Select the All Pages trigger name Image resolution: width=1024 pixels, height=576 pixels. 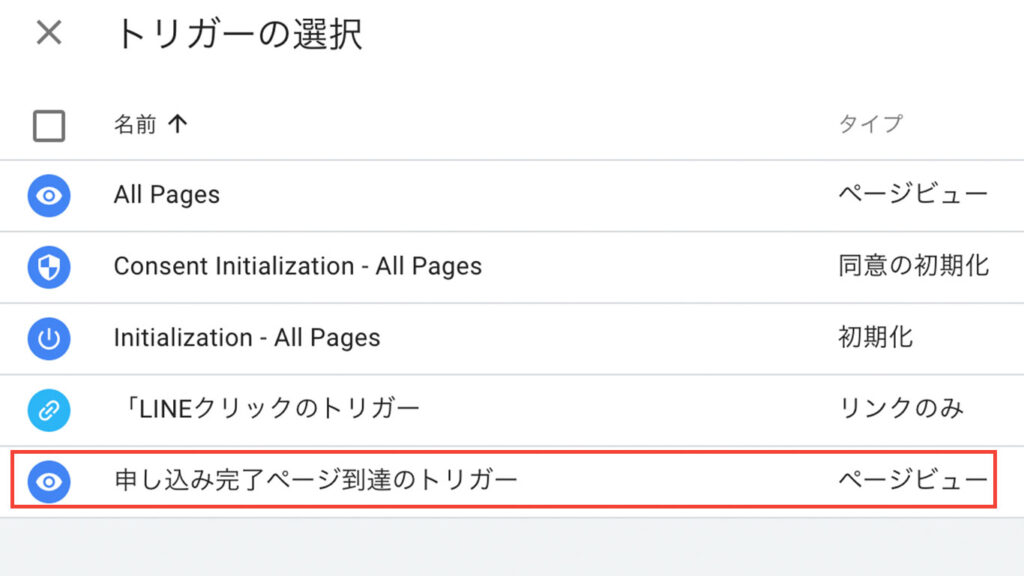(167, 195)
